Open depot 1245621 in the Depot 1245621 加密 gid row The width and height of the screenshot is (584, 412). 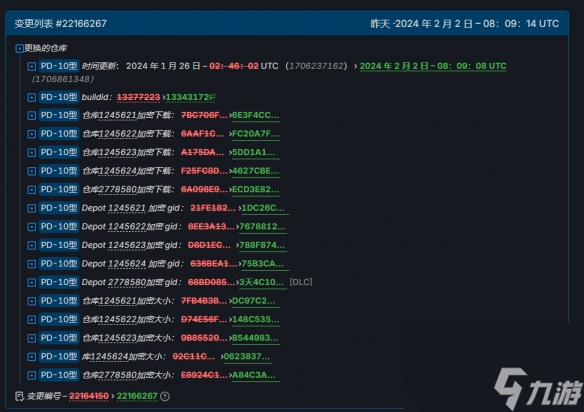127,208
